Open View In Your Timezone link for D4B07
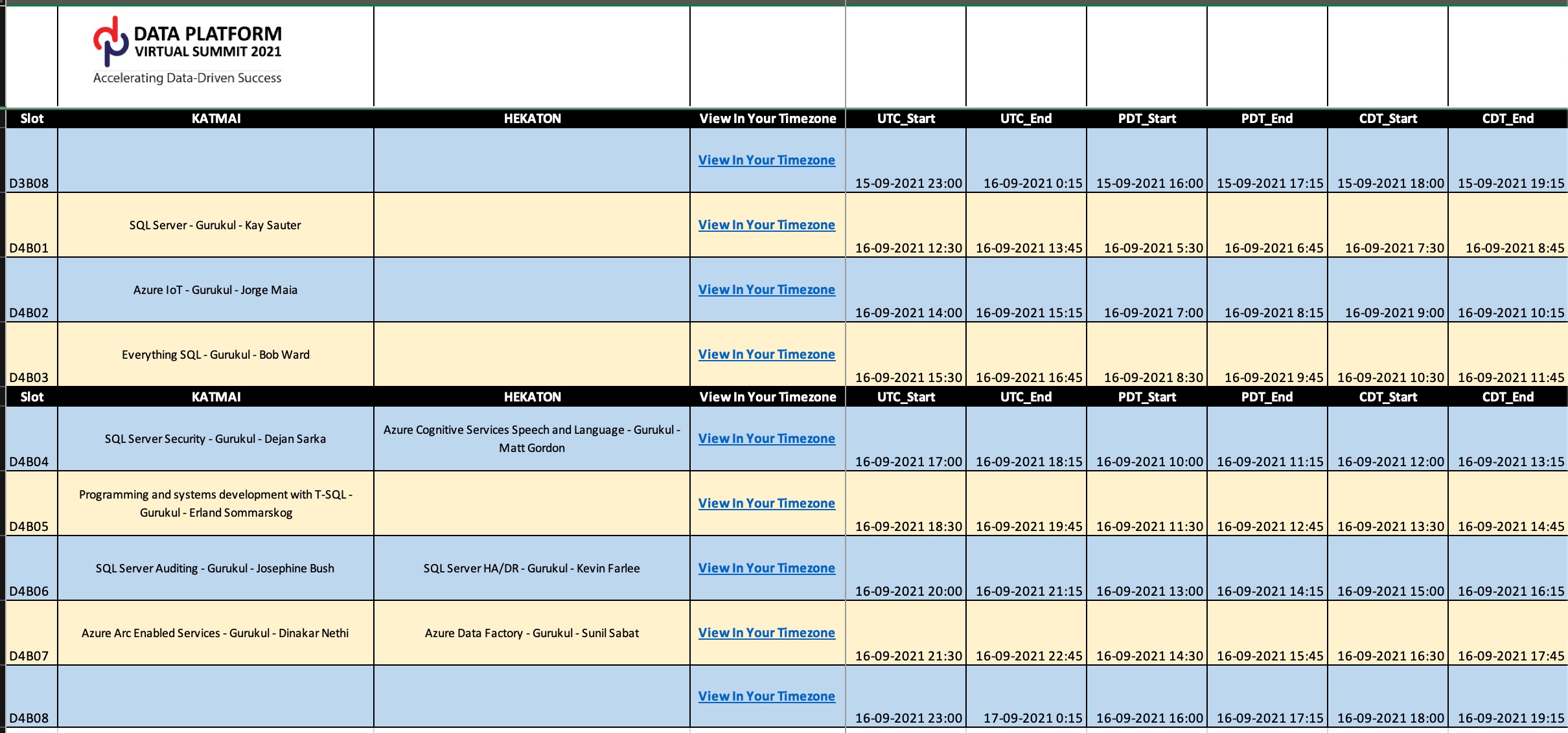Image resolution: width=1568 pixels, height=733 pixels. pyautogui.click(x=767, y=633)
